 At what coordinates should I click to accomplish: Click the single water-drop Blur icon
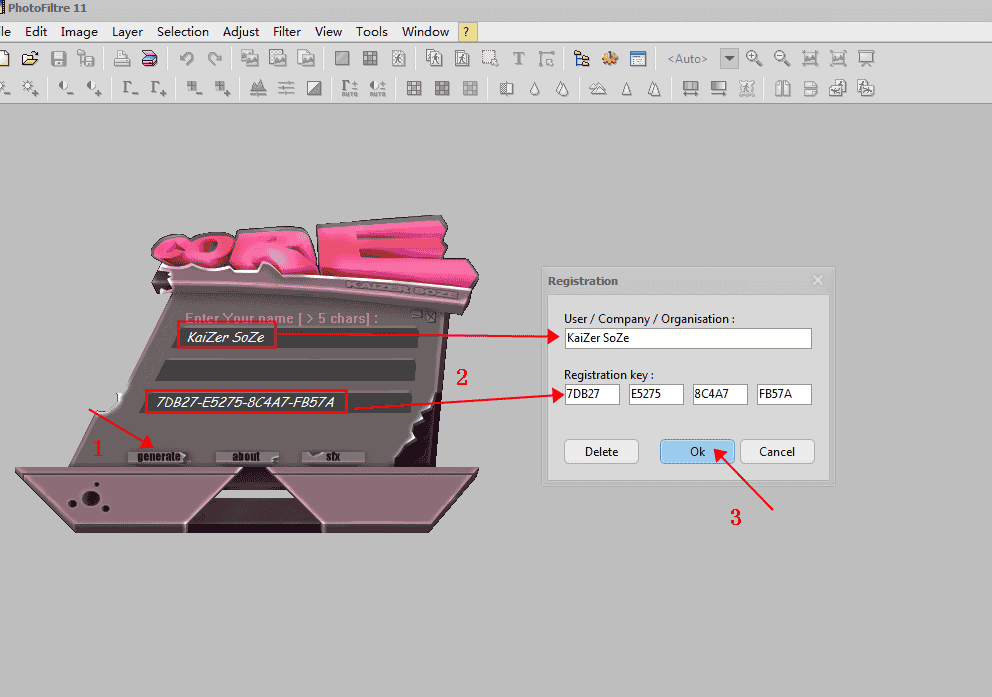[x=535, y=88]
